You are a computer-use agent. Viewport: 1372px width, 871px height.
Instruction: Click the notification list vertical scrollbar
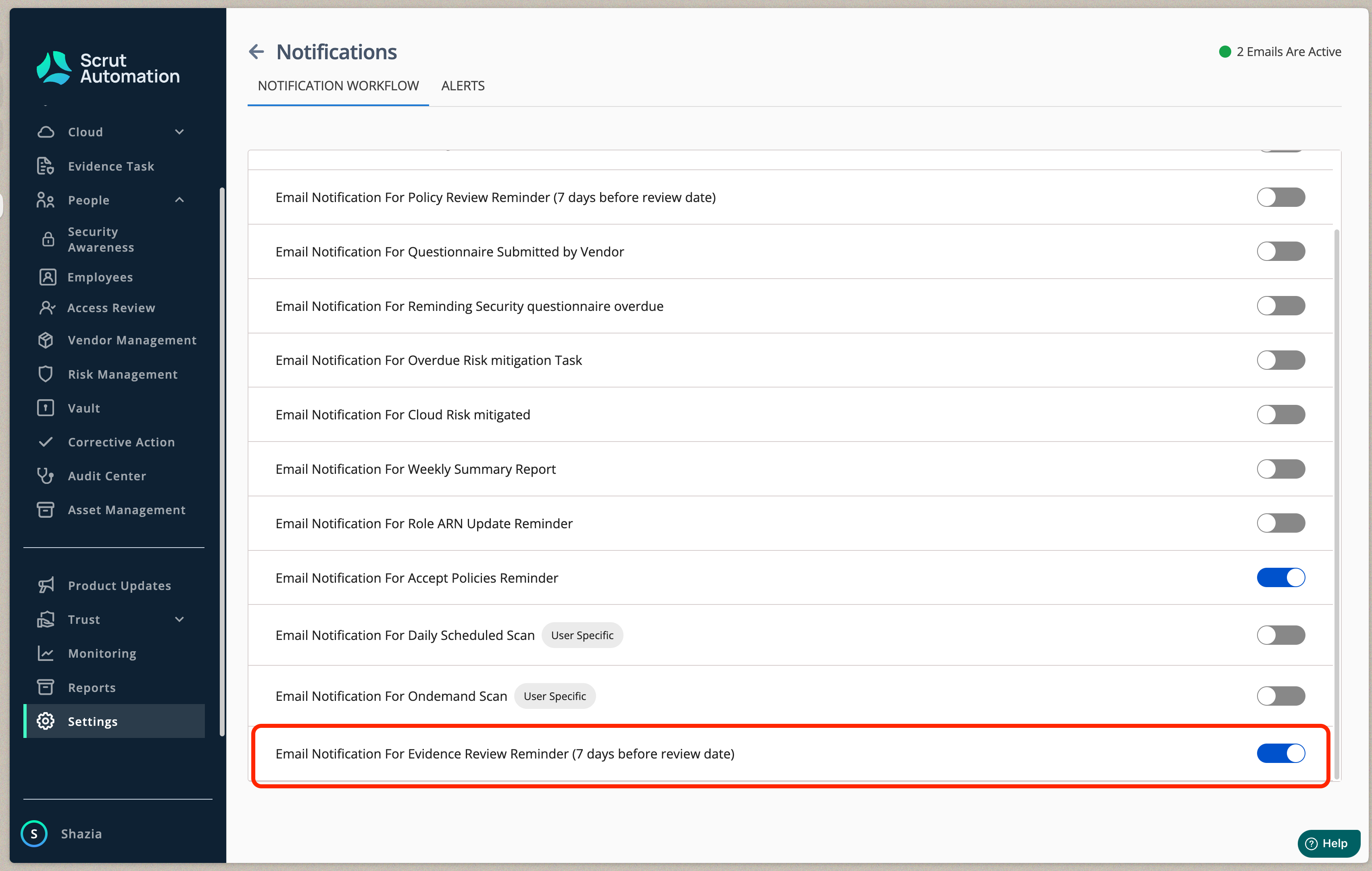[1337, 504]
